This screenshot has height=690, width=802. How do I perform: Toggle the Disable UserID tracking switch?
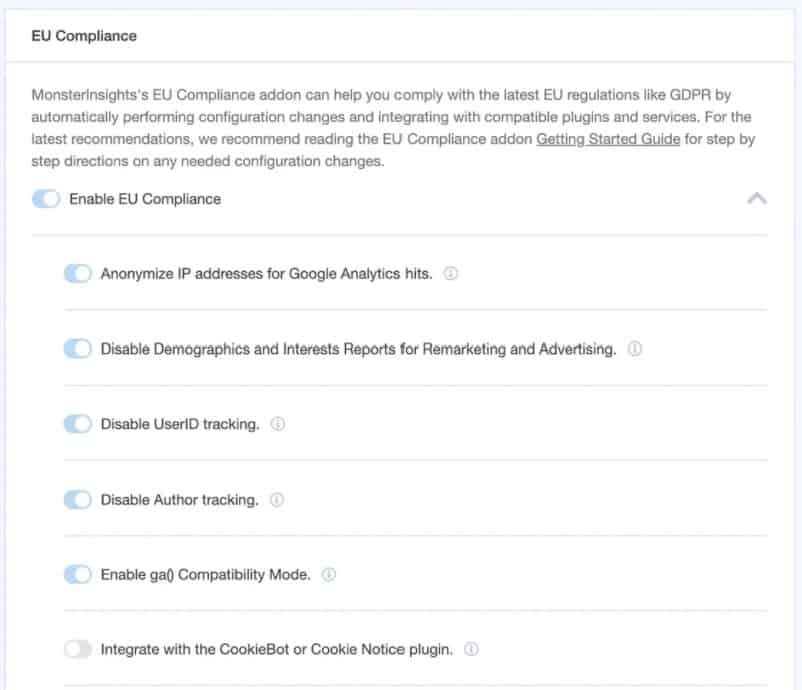pos(77,424)
